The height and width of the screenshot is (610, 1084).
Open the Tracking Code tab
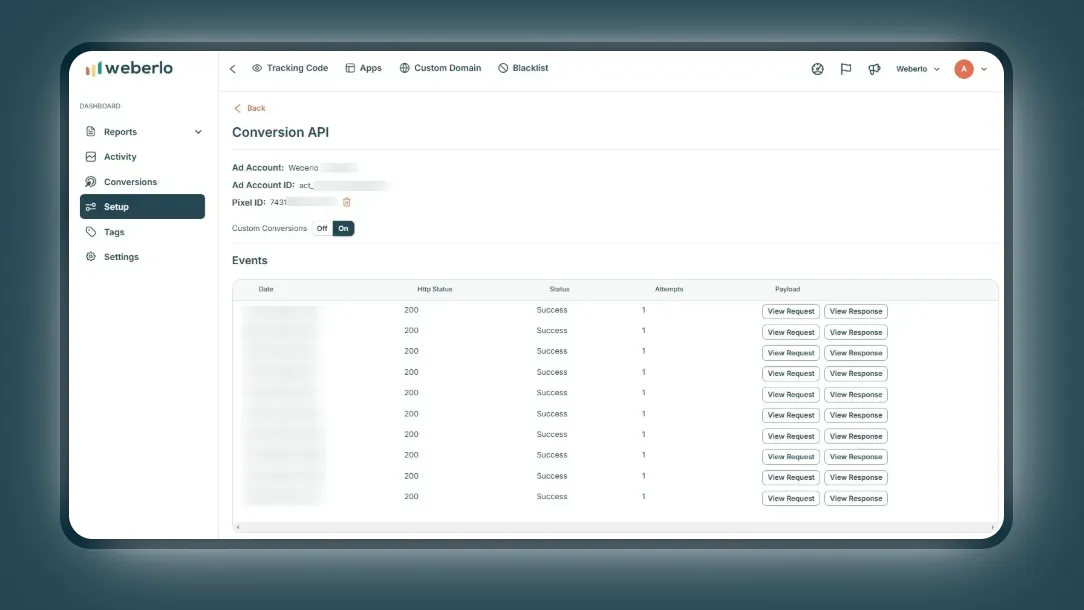(x=290, y=68)
